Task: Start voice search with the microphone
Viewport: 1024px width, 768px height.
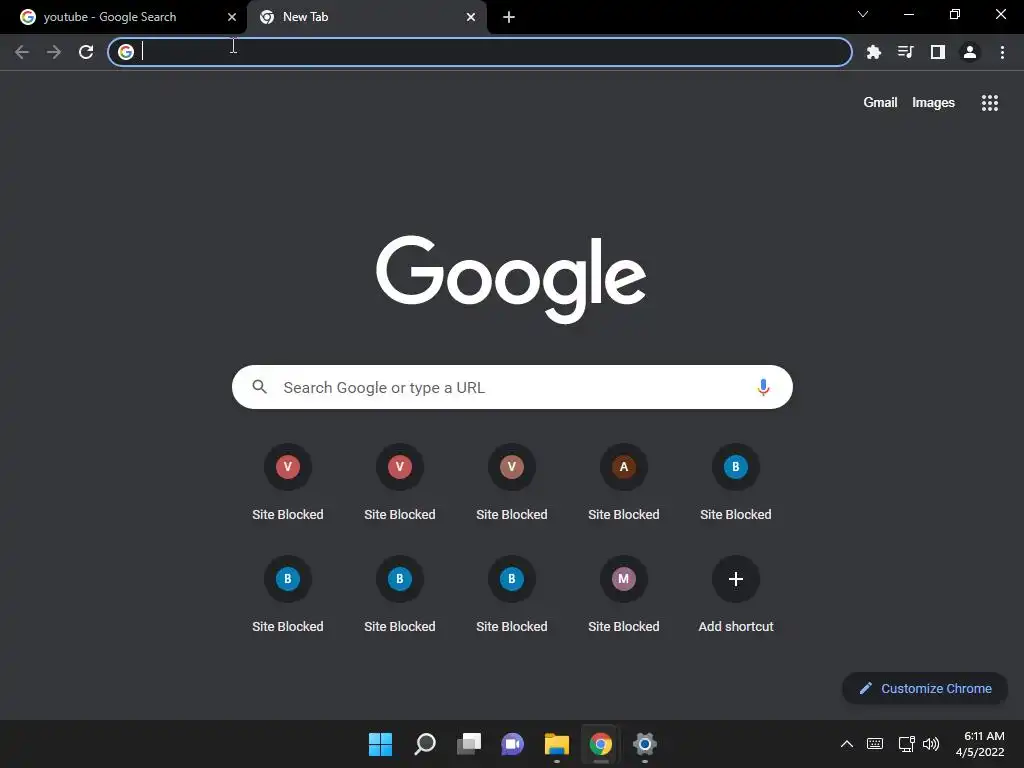Action: coord(763,387)
